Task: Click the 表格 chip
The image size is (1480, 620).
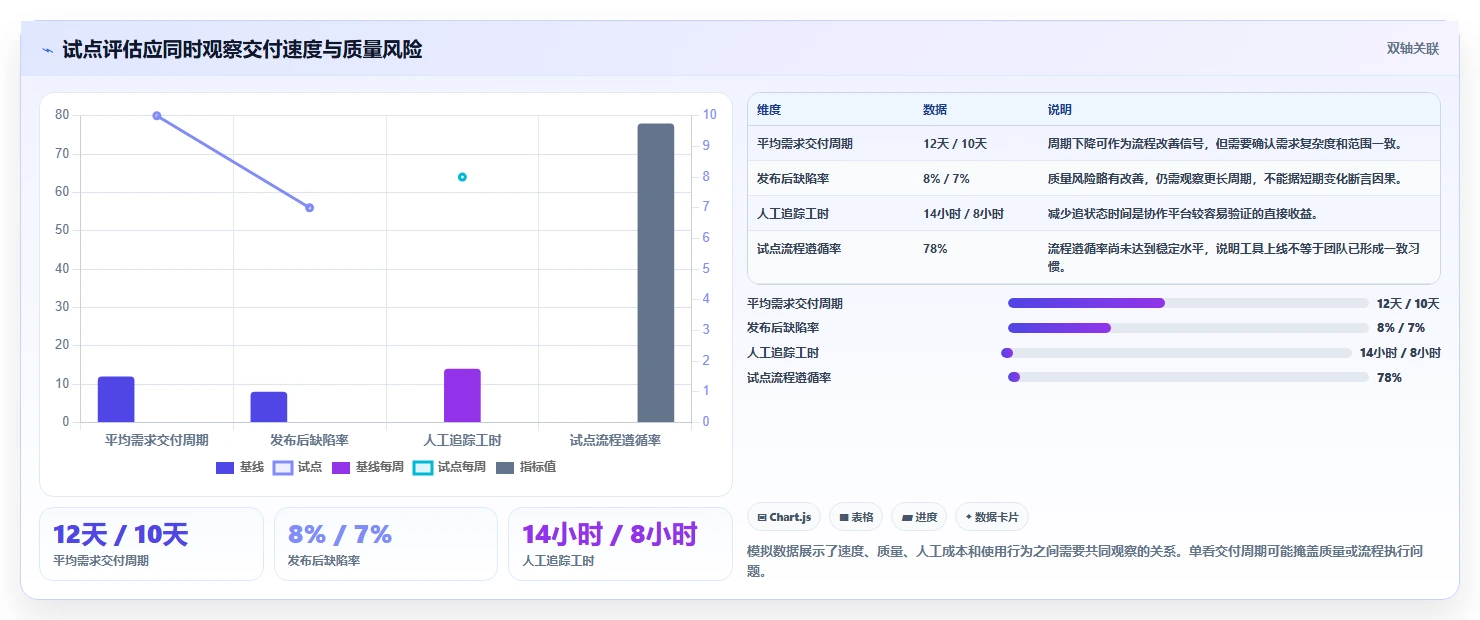Action: (856, 517)
